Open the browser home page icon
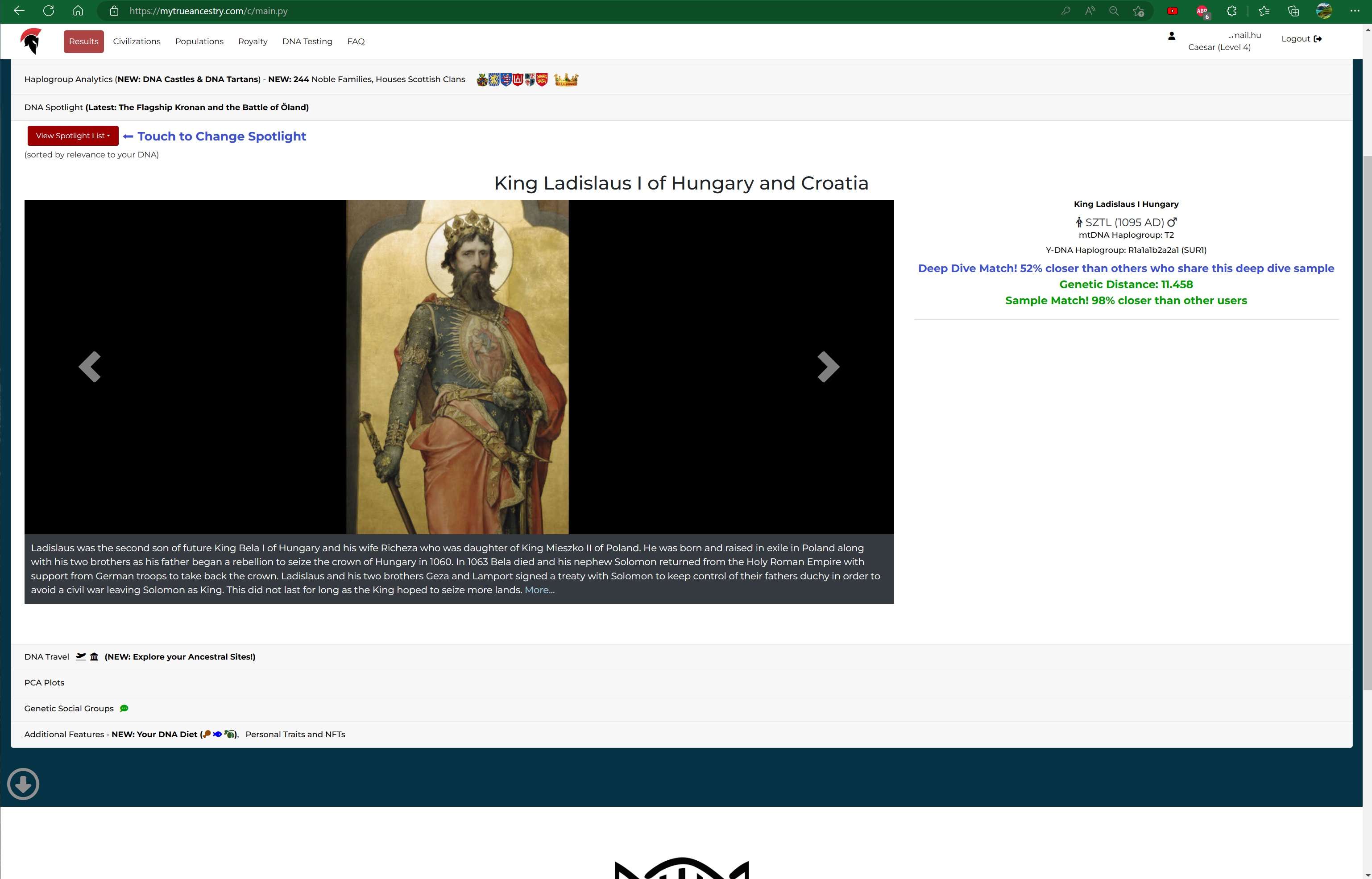 point(78,11)
